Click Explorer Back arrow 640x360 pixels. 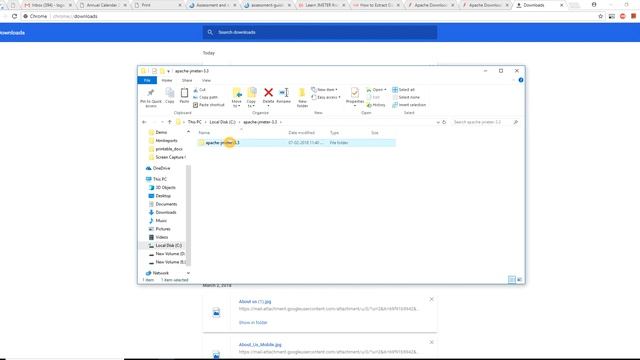pyautogui.click(x=144, y=122)
